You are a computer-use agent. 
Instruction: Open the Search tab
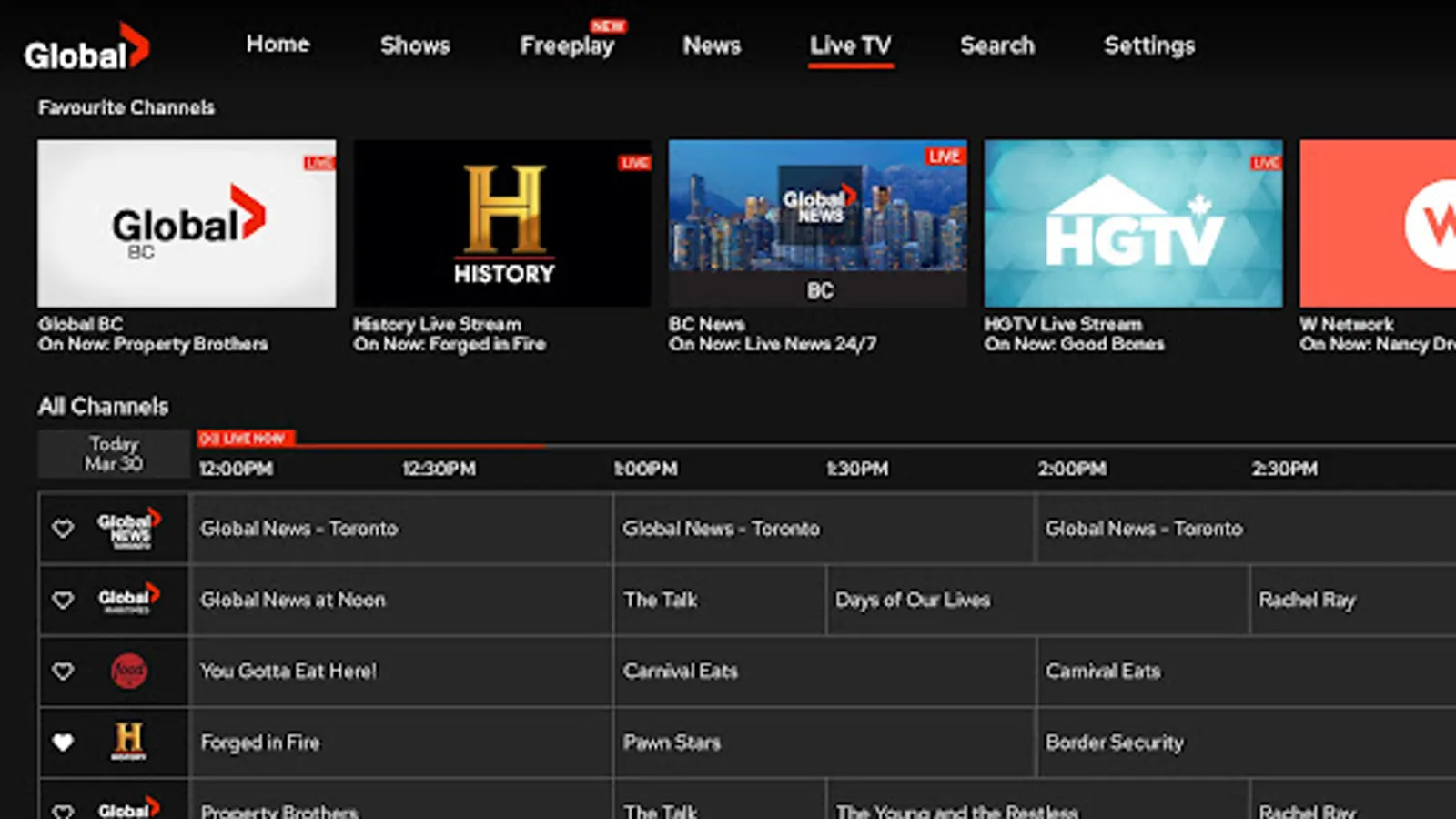click(997, 45)
